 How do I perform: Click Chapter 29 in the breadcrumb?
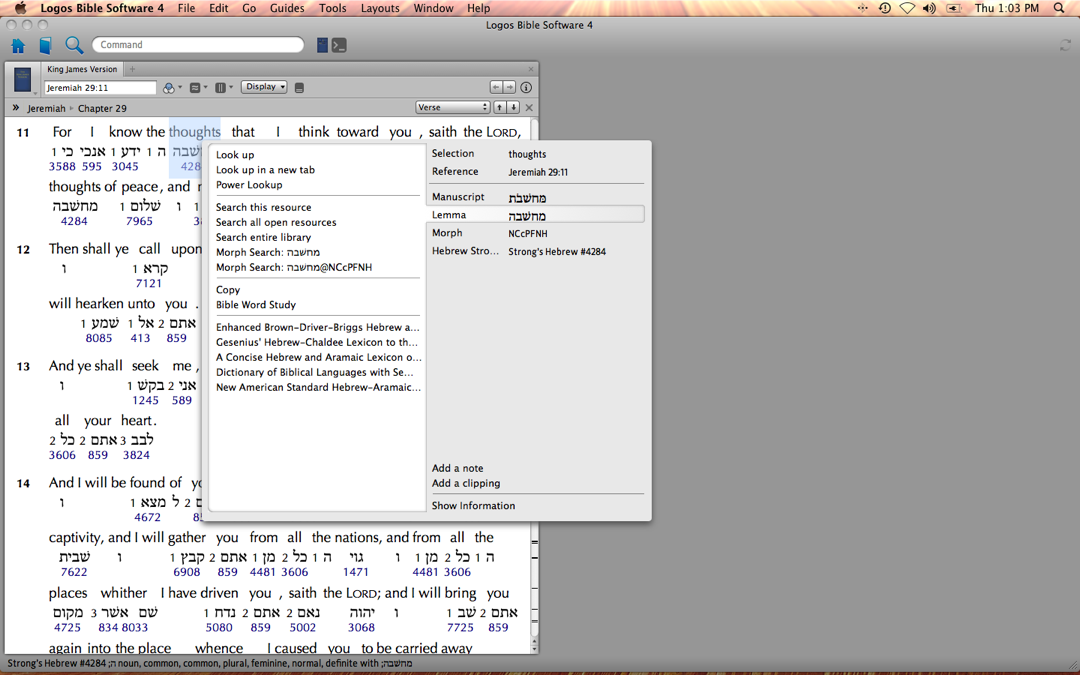tap(102, 108)
